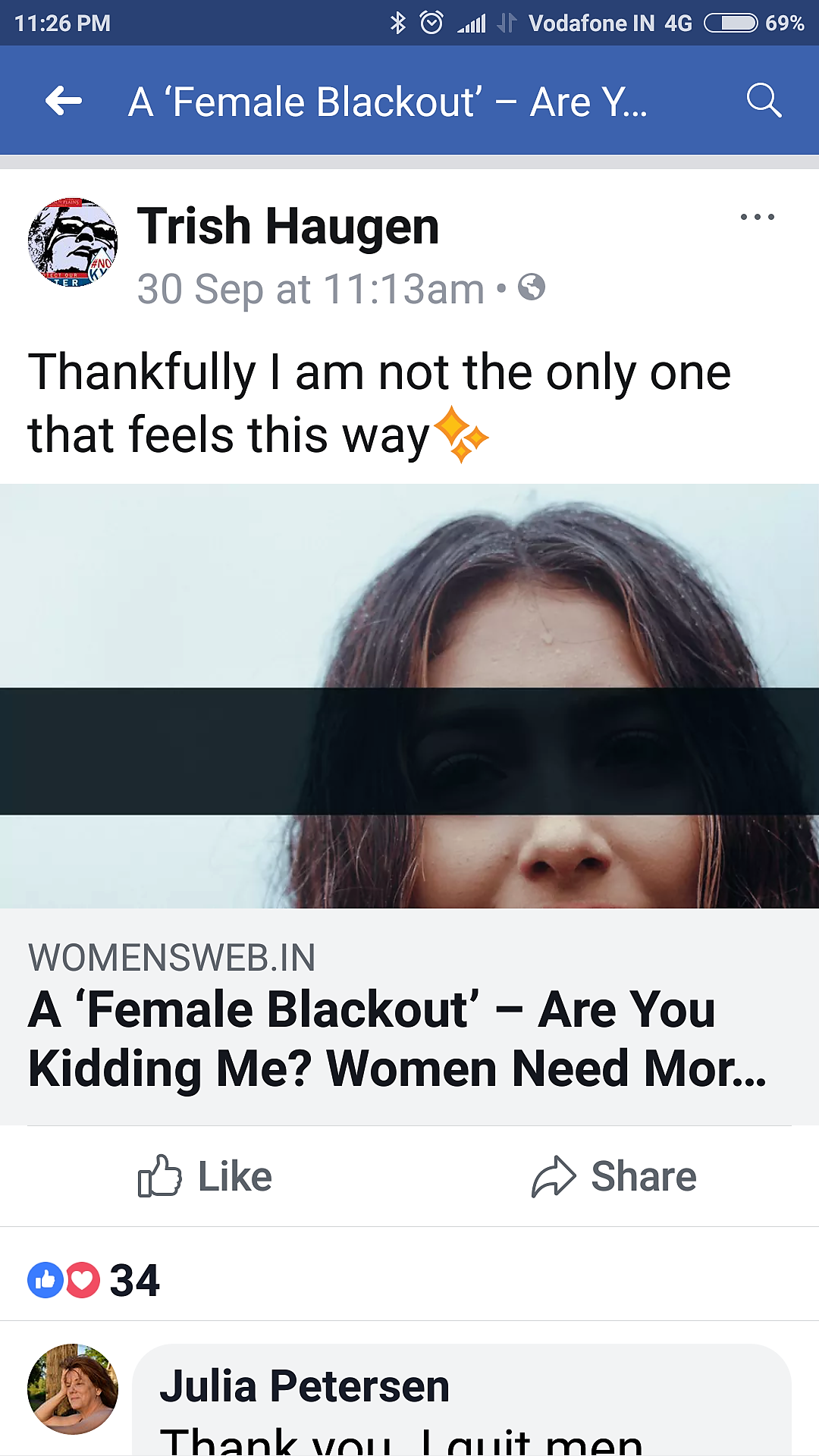View Trish Haugen's profile picture
The height and width of the screenshot is (1456, 819).
[x=73, y=243]
